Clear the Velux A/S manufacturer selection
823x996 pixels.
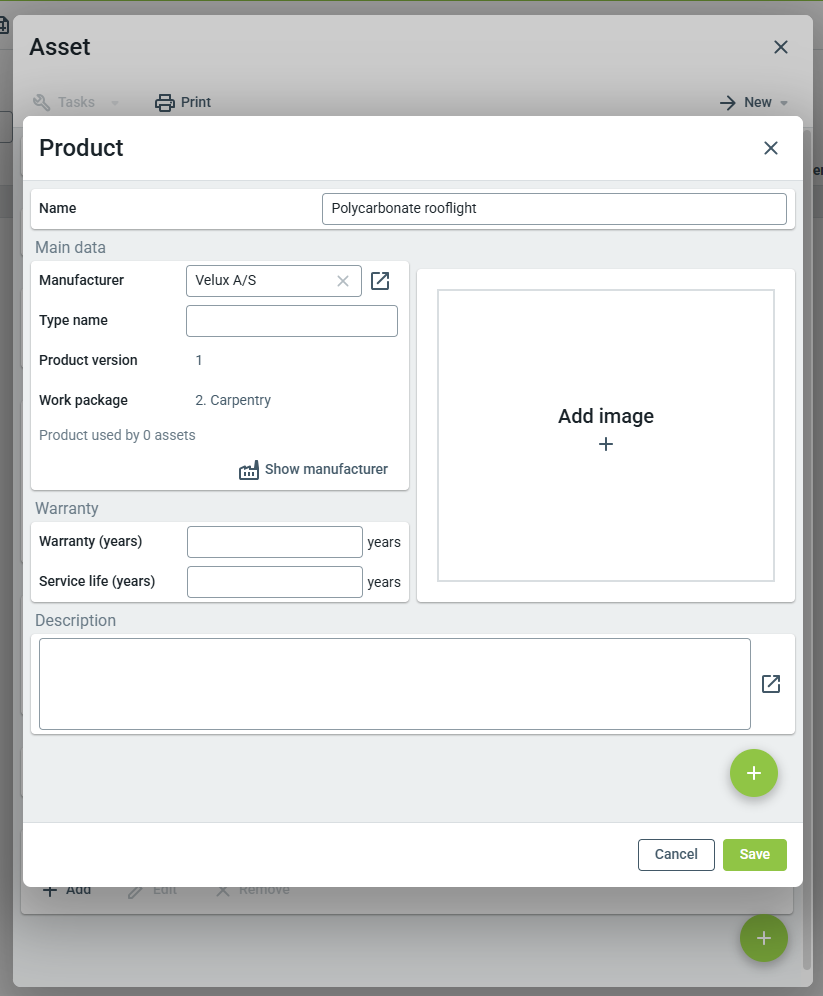343,281
